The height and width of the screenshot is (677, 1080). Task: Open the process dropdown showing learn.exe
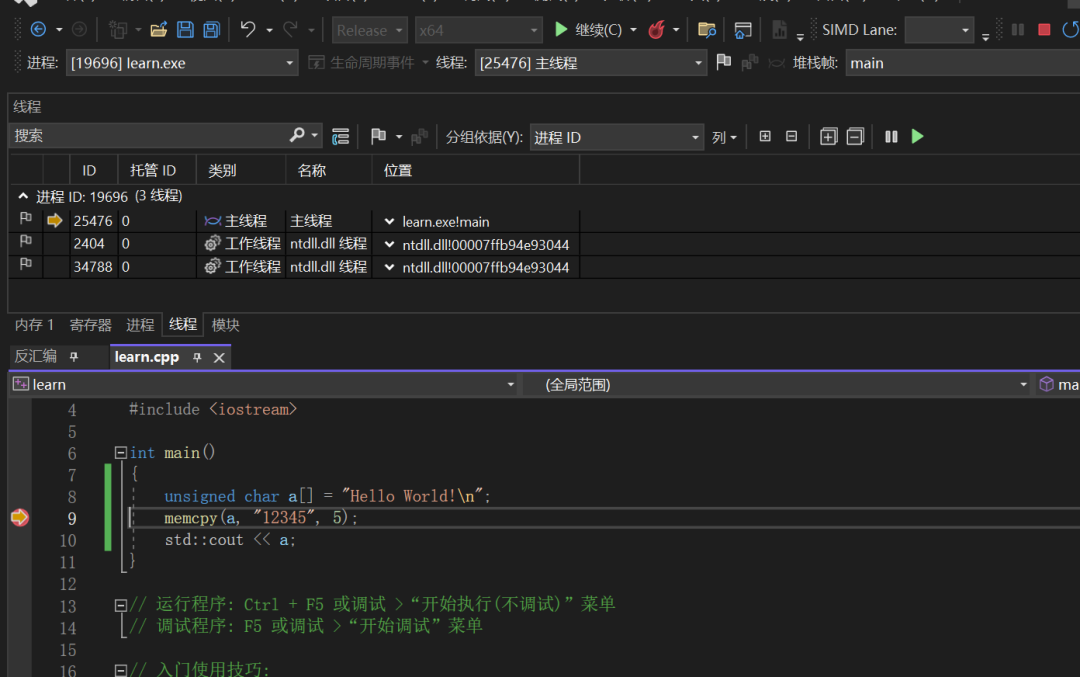point(182,63)
